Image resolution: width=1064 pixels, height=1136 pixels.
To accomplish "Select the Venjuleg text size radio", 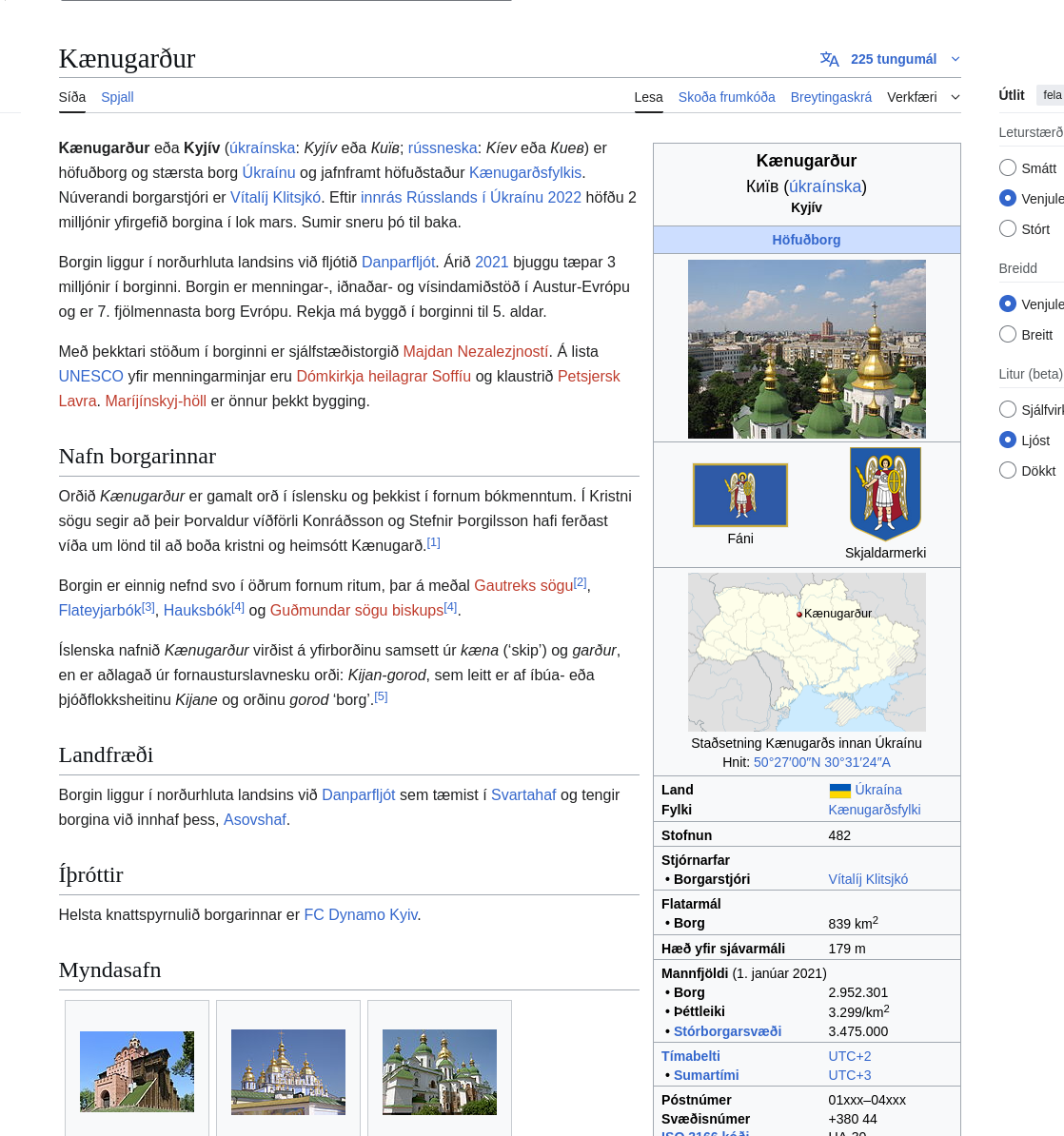I will [1008, 199].
